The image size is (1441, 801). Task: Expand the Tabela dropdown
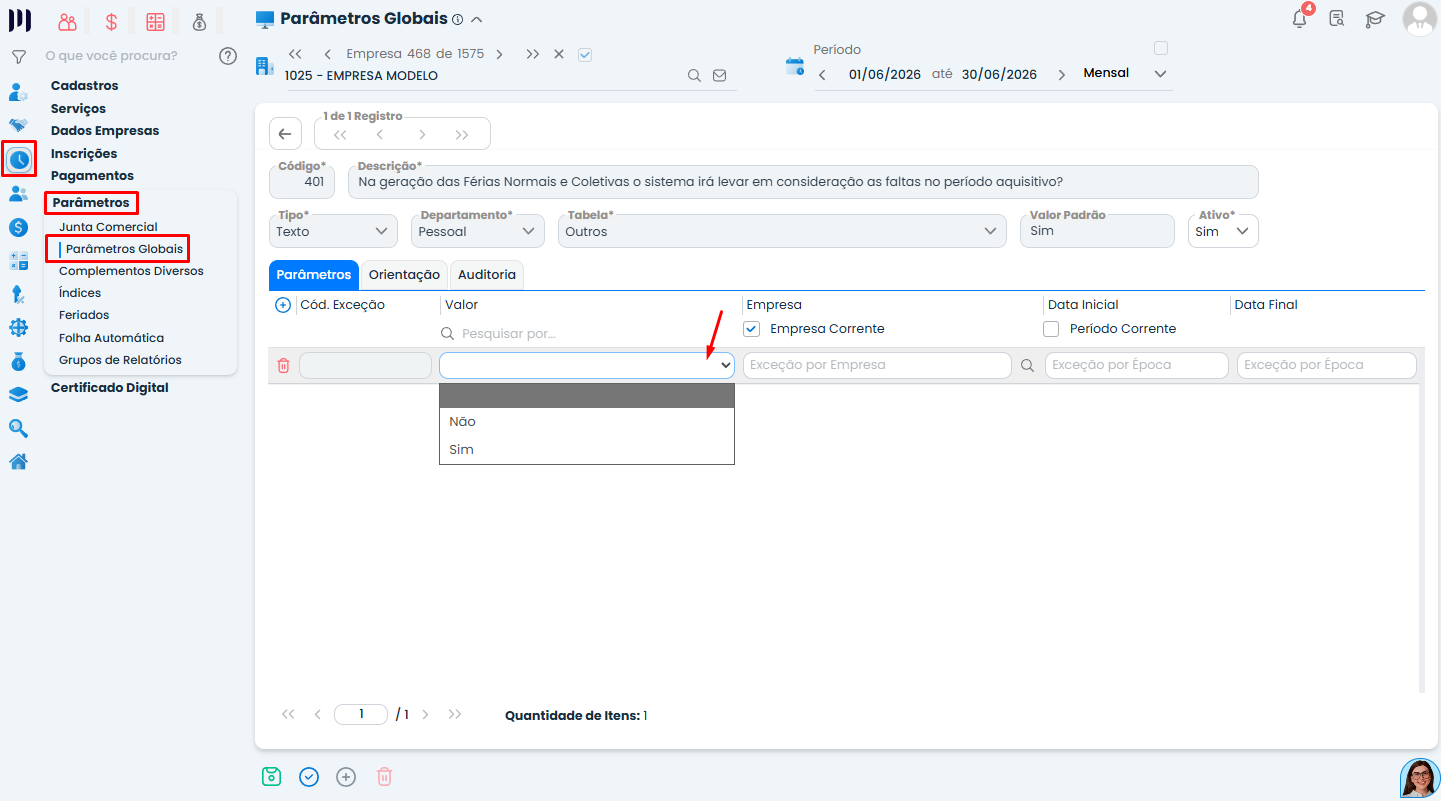pos(782,231)
